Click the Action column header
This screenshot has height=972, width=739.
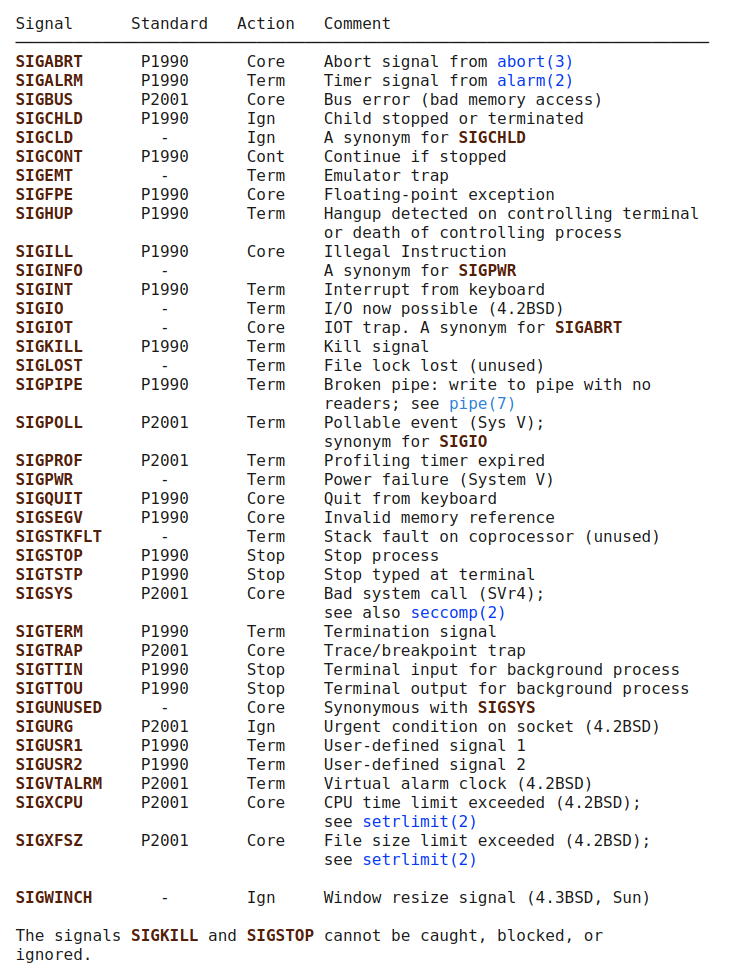tap(266, 23)
